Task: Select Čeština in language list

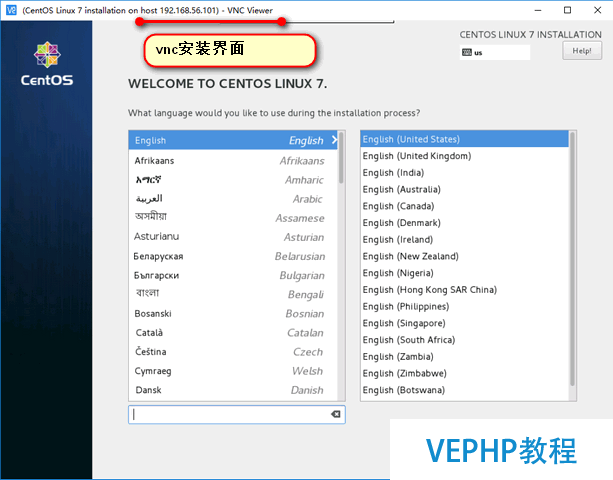Action: [x=233, y=352]
